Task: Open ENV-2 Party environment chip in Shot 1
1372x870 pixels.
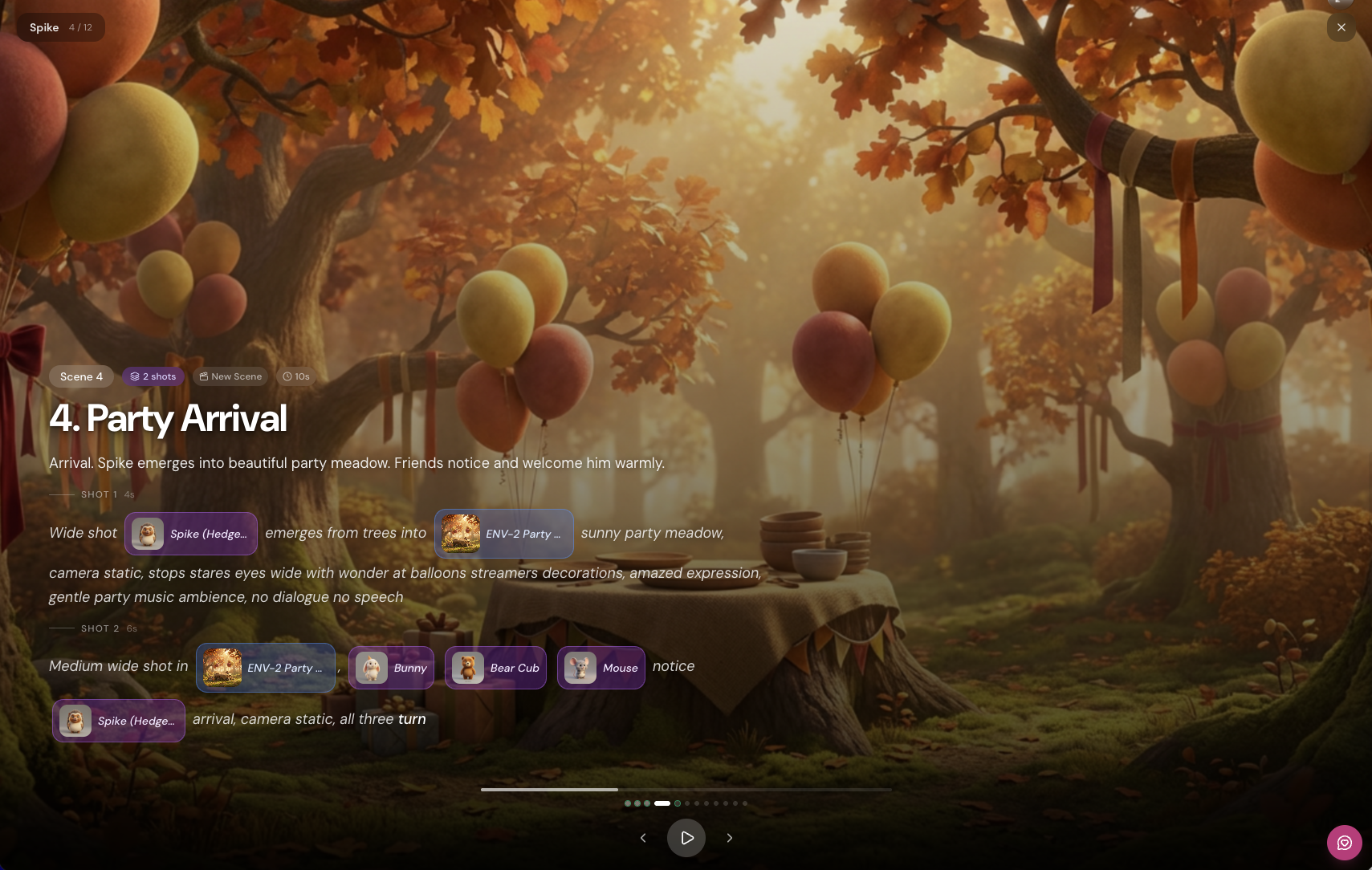Action: click(x=503, y=534)
